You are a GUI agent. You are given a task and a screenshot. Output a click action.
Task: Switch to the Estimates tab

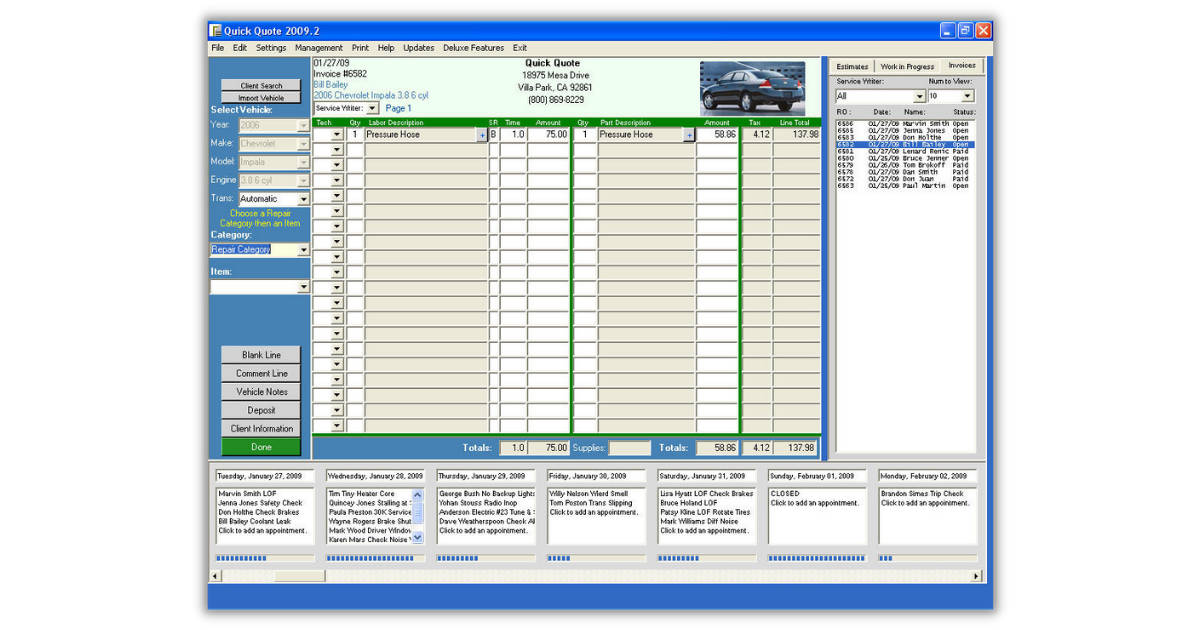853,65
